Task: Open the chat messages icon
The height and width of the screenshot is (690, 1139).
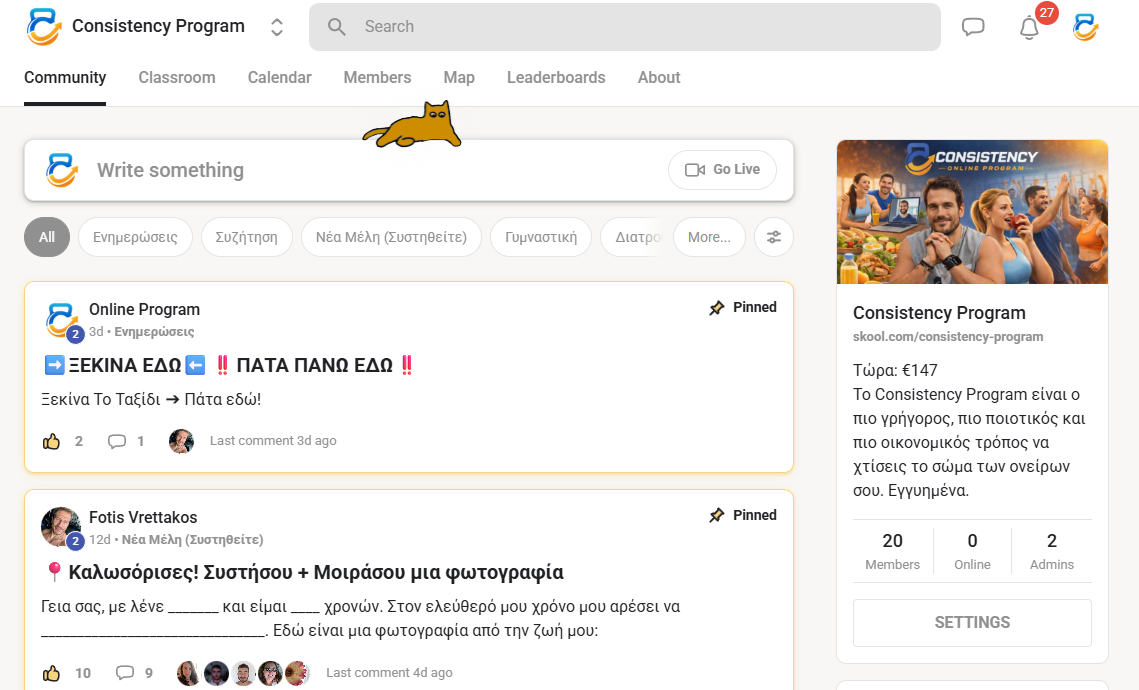Action: click(973, 27)
